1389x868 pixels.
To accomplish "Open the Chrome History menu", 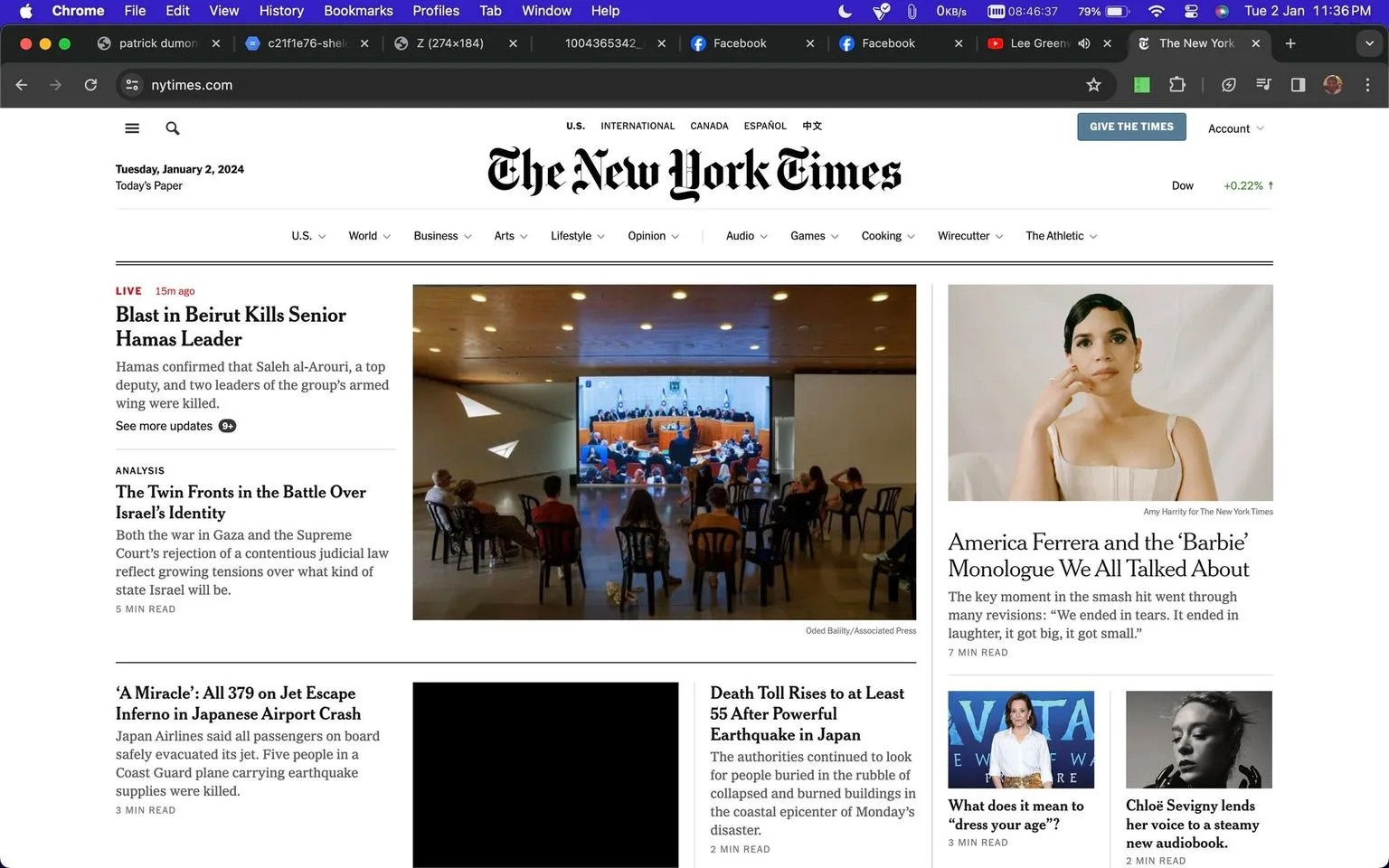I will click(281, 11).
